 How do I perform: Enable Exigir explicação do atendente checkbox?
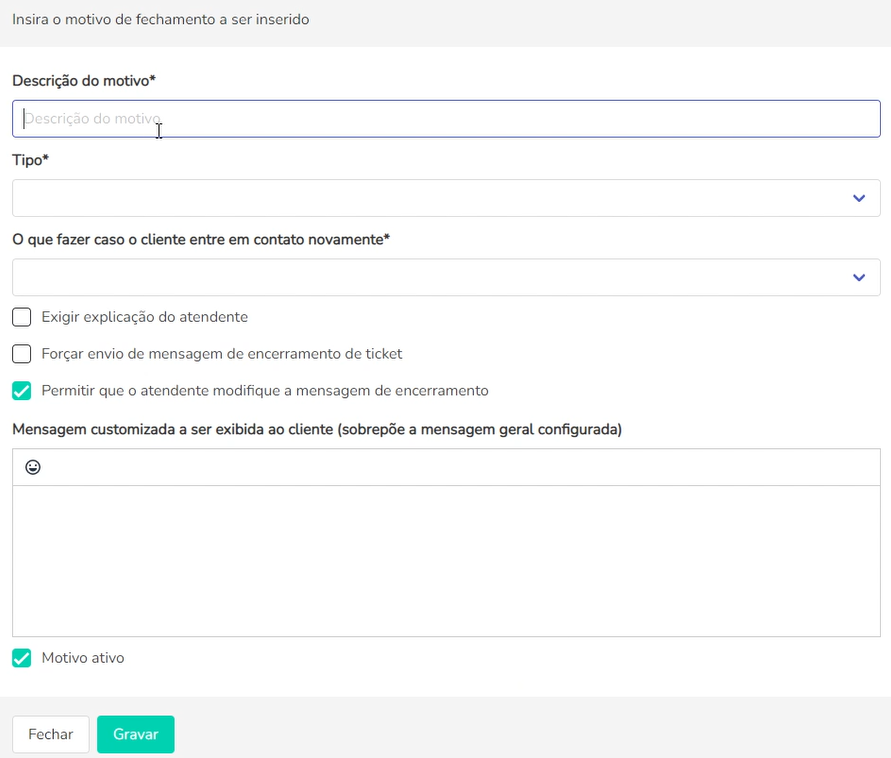coord(22,317)
